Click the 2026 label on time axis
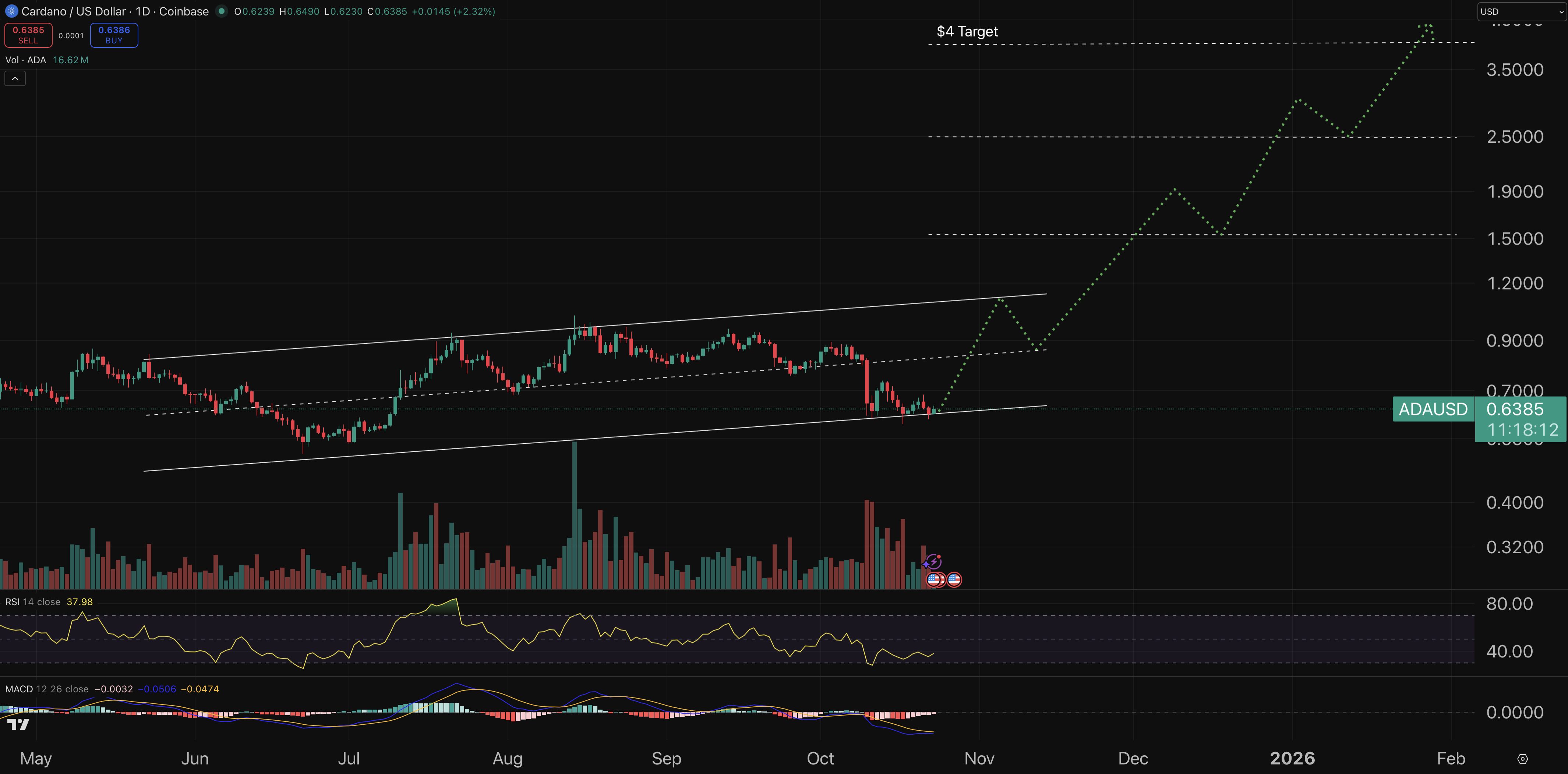Viewport: 1568px width, 774px height. [x=1292, y=758]
